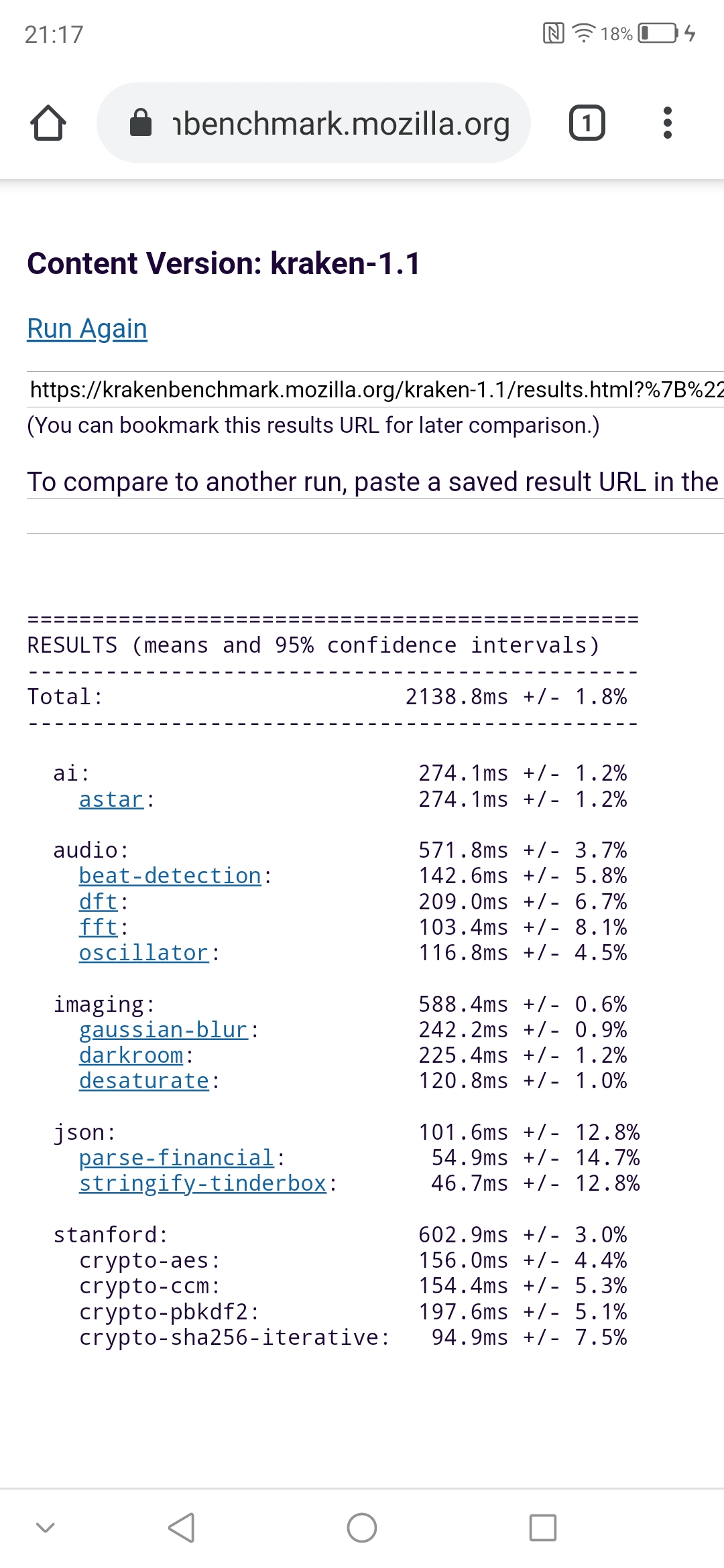The width and height of the screenshot is (724, 1568).
Task: Open the tab switcher showing 1 tab
Action: tap(587, 123)
